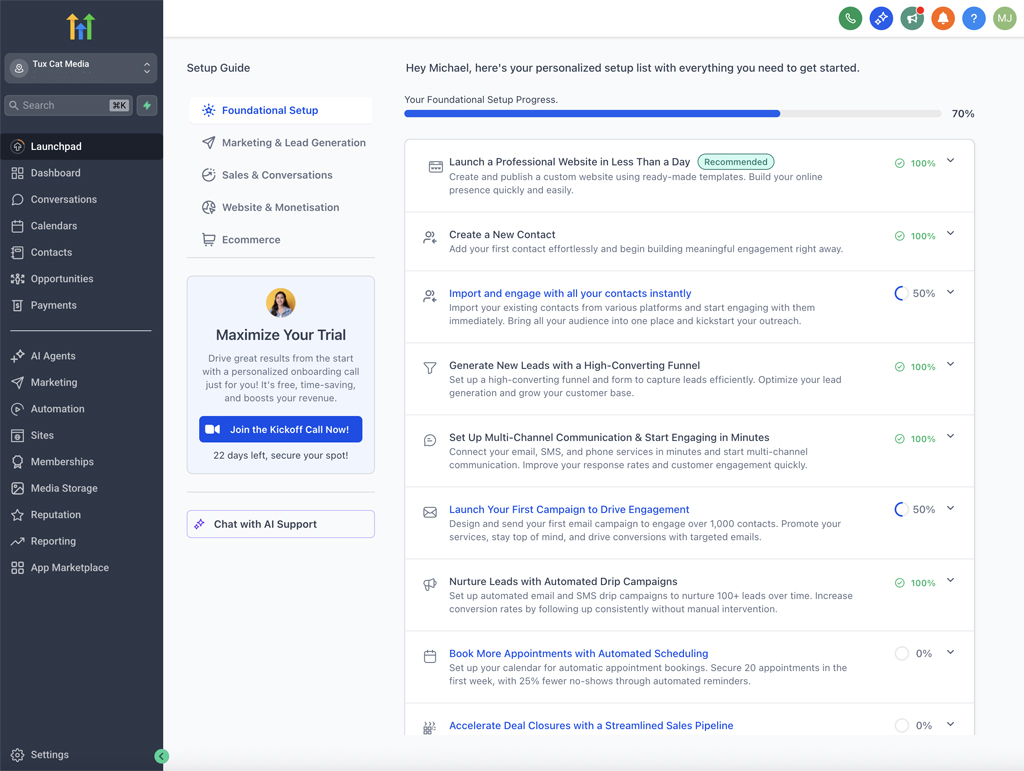Click the MJ user avatar
This screenshot has height=771, width=1024.
click(x=1005, y=18)
